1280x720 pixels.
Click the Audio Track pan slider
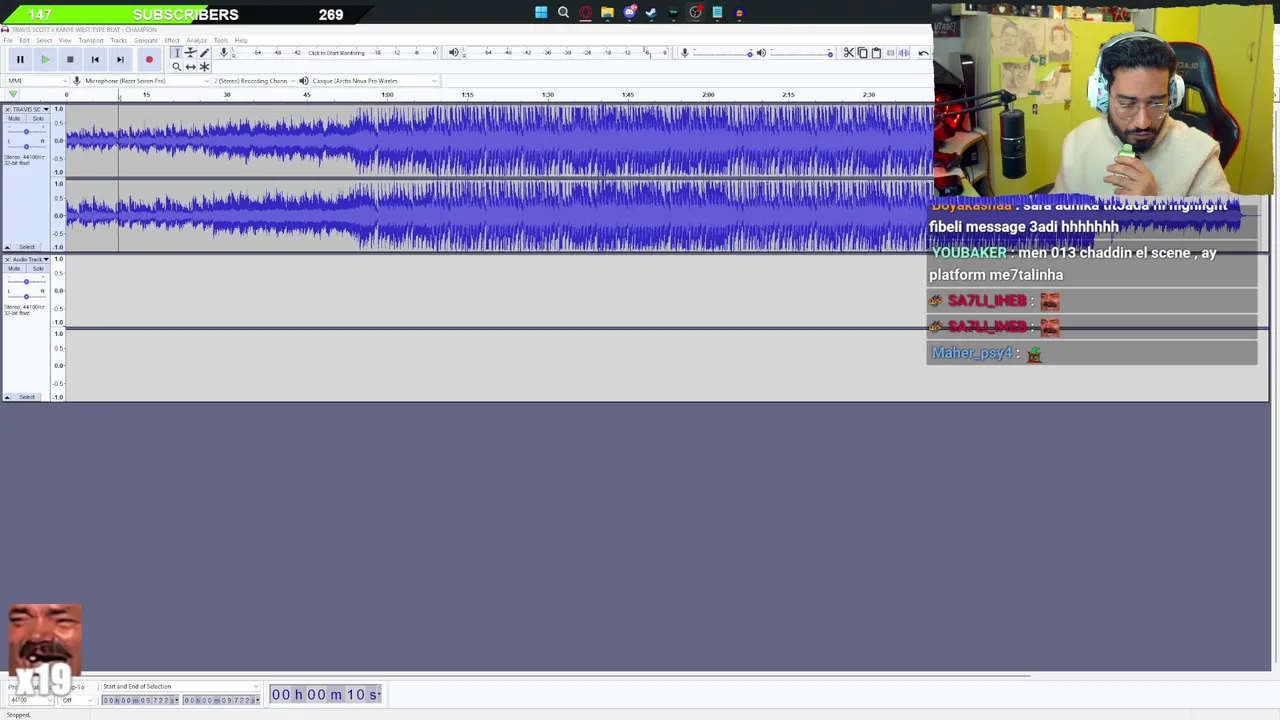[26, 295]
